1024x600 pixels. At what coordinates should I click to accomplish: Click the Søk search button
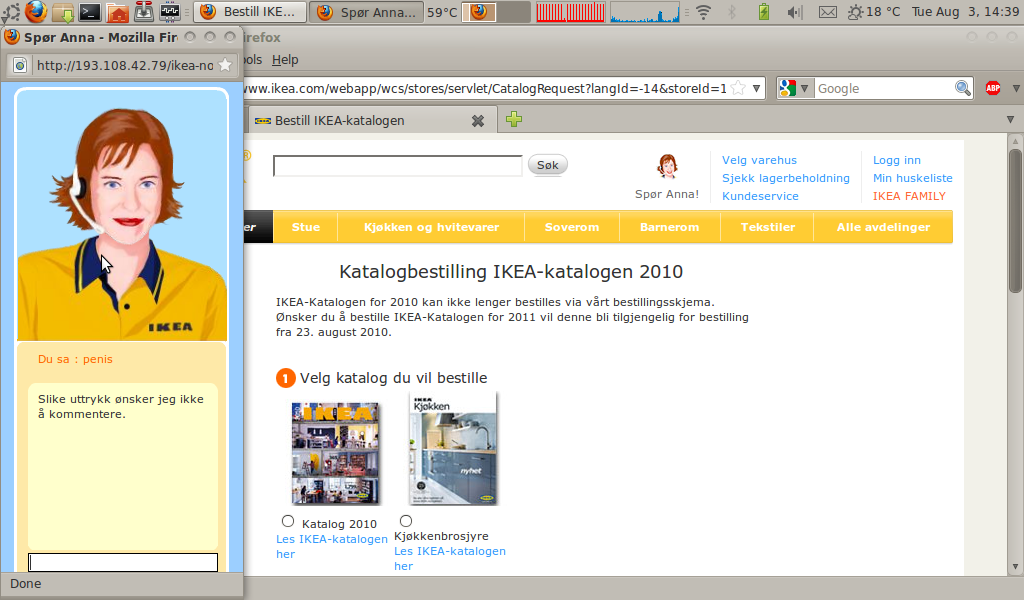click(548, 165)
